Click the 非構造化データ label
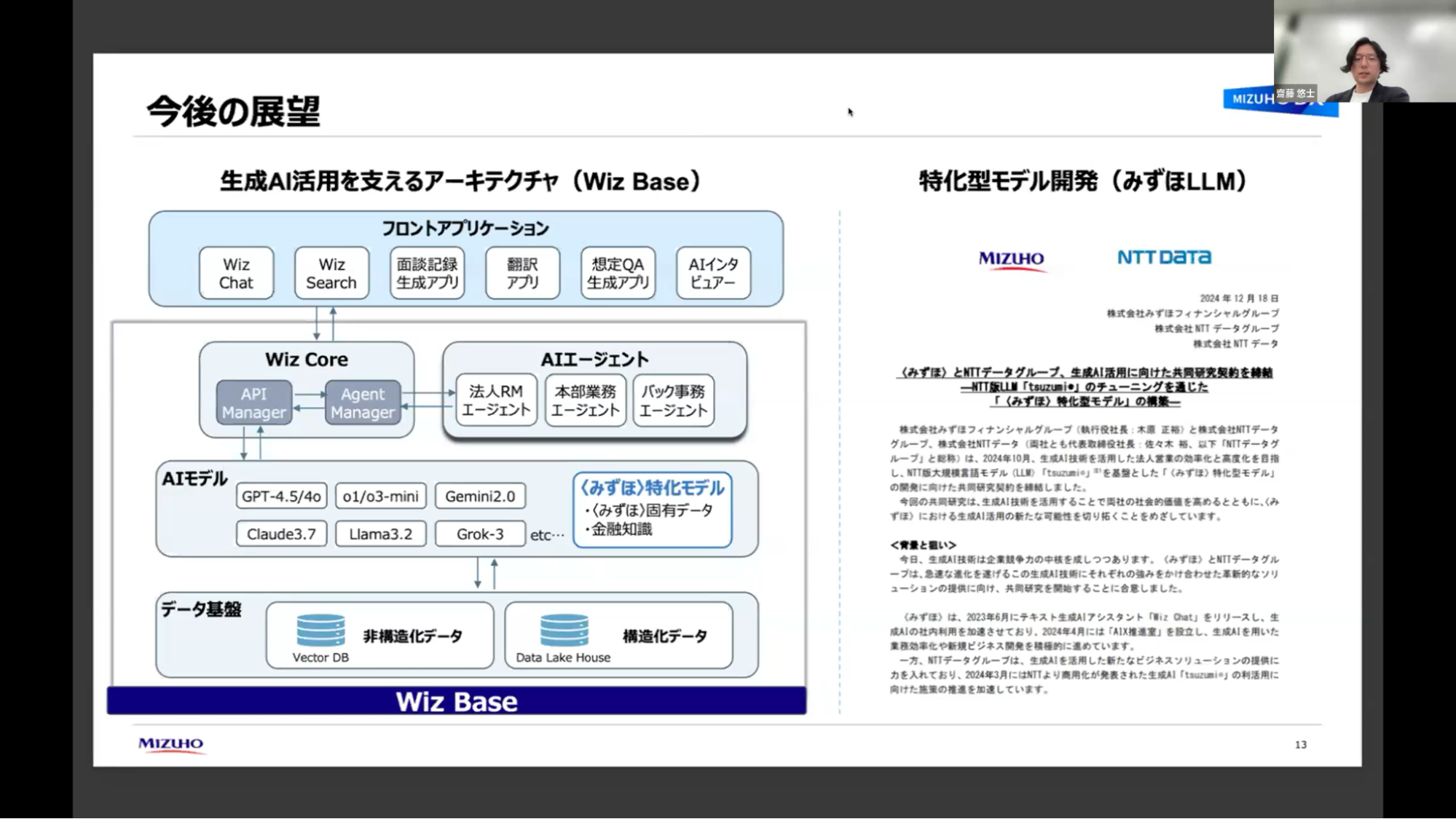 [x=413, y=637]
